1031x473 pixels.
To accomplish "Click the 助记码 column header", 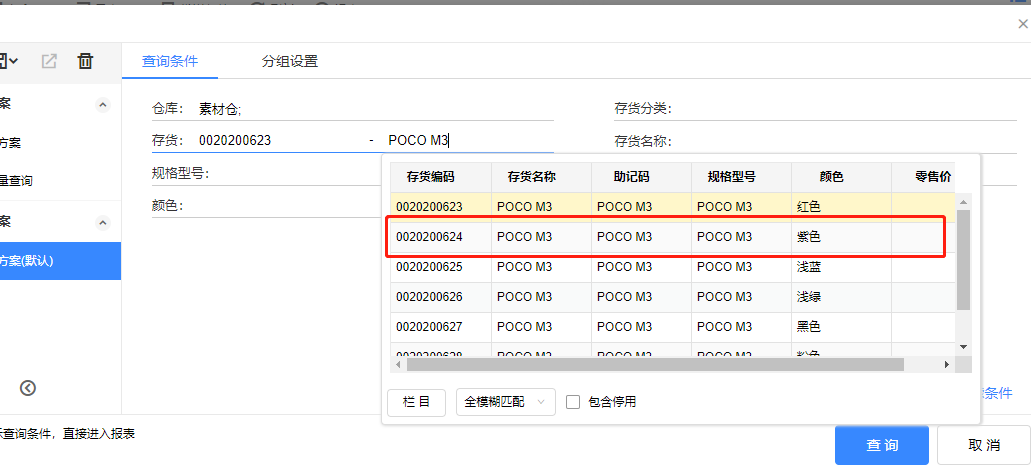I will click(642, 177).
